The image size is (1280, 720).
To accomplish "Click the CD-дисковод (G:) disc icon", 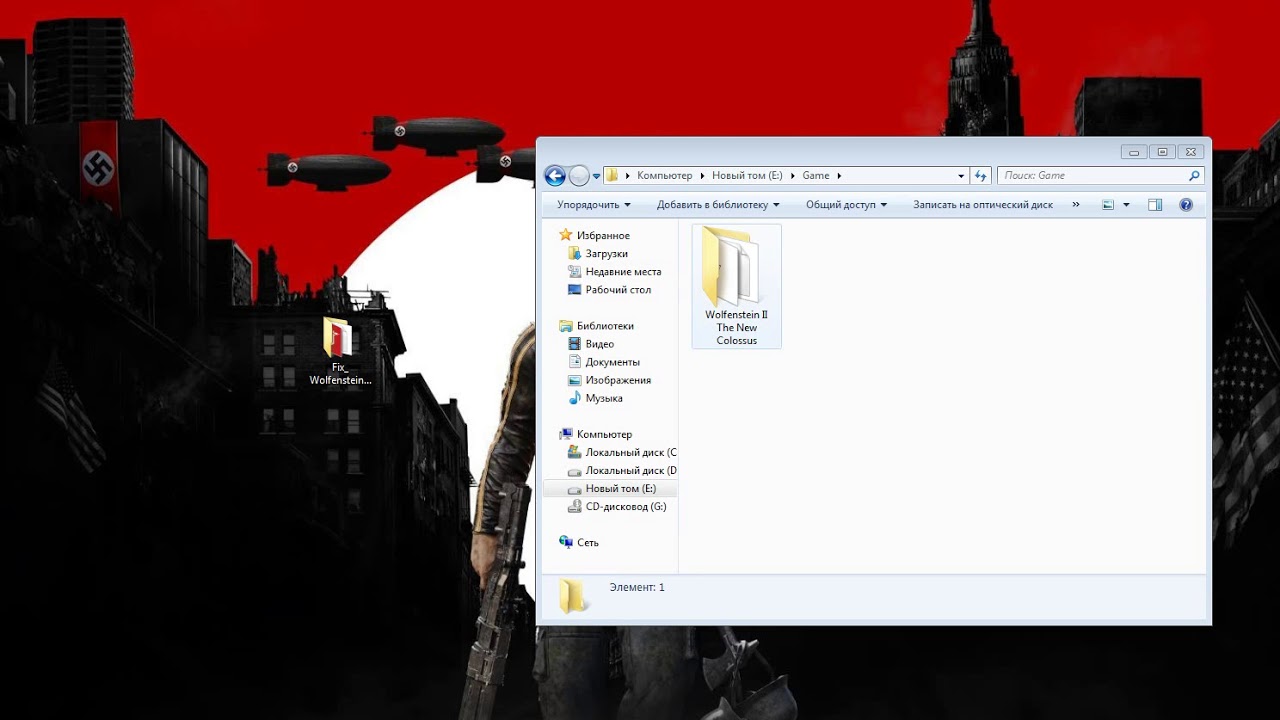I will coord(574,507).
